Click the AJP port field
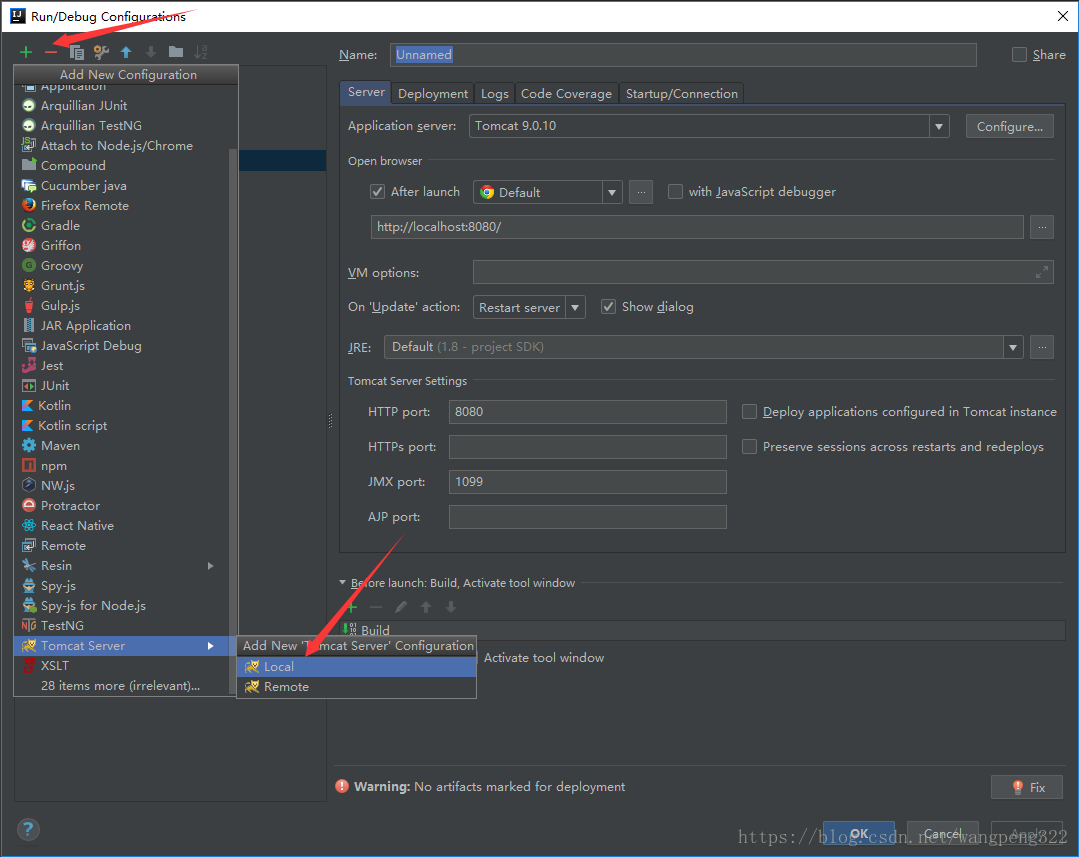Image resolution: width=1079 pixels, height=857 pixels. coord(588,517)
